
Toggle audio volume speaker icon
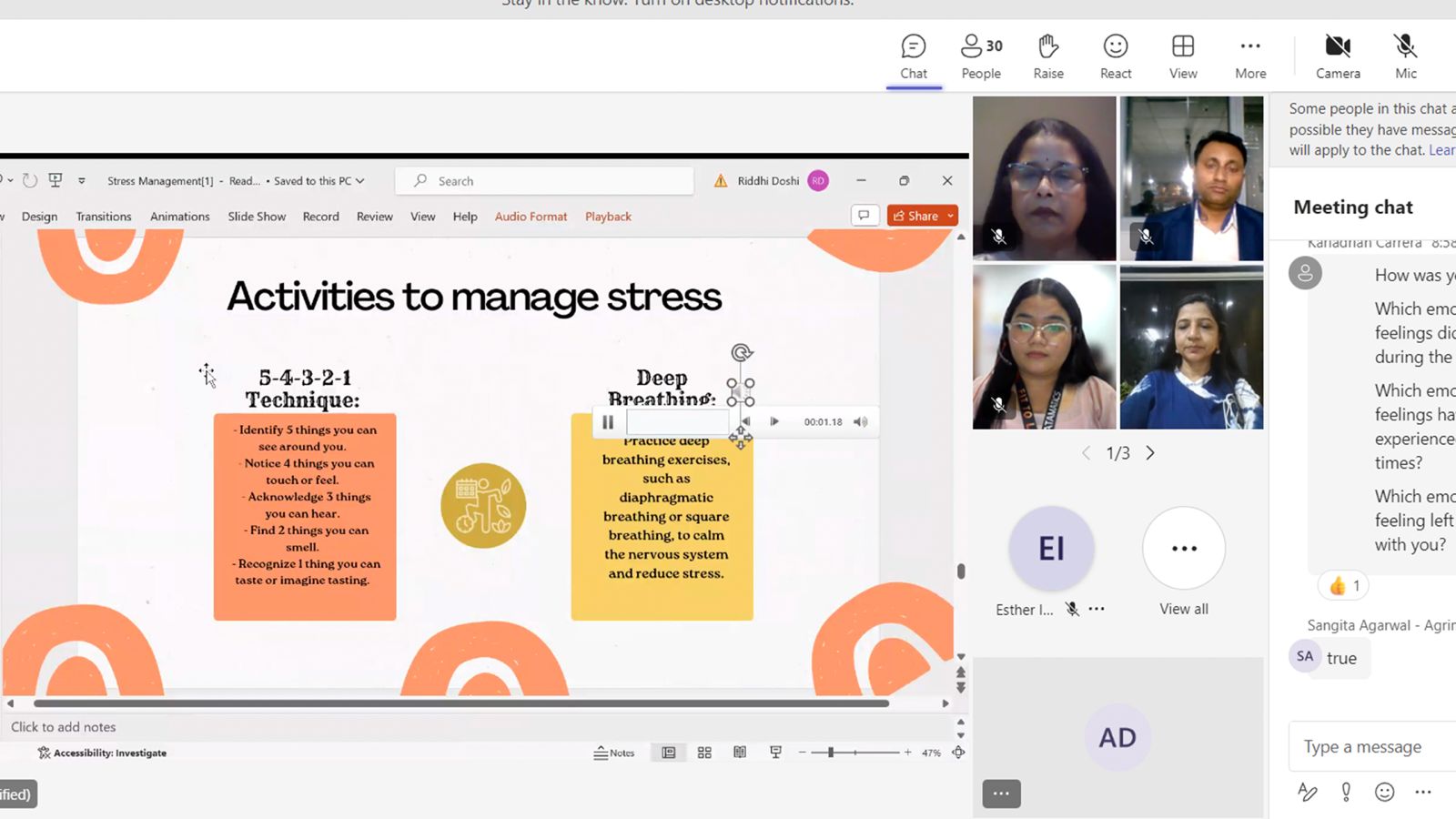pyautogui.click(x=860, y=422)
